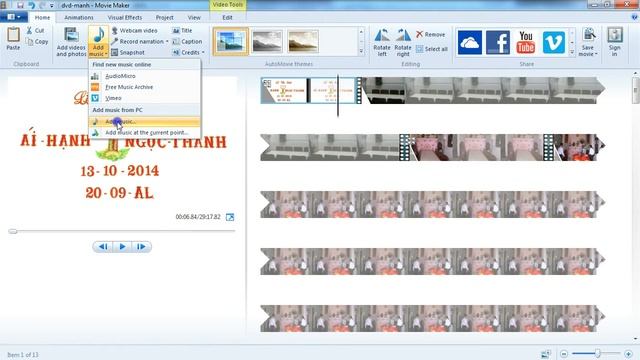
Task: Share movie to OneDrive cloud
Action: coord(470,42)
